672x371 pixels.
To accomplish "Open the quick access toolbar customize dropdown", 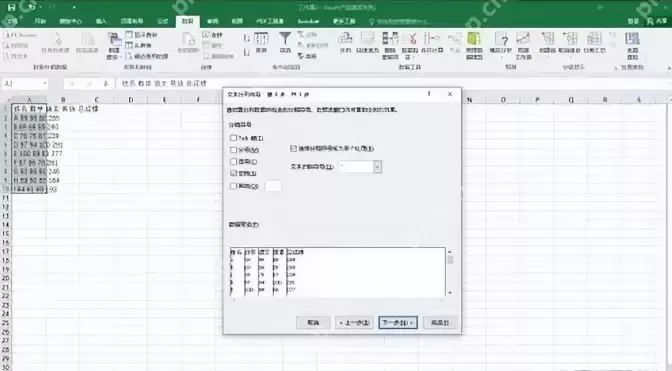I will (x=74, y=7).
